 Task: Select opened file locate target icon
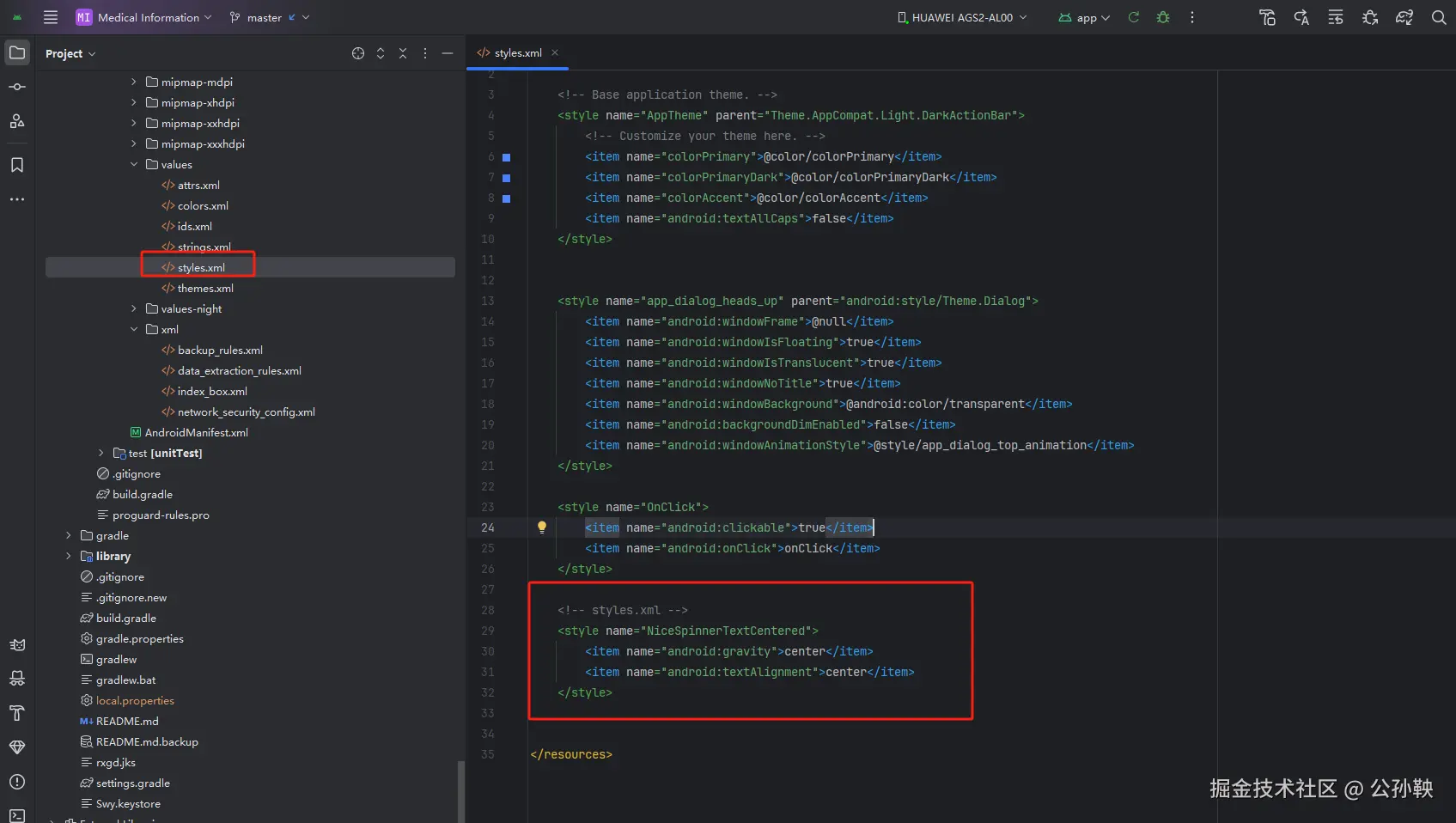point(358,53)
